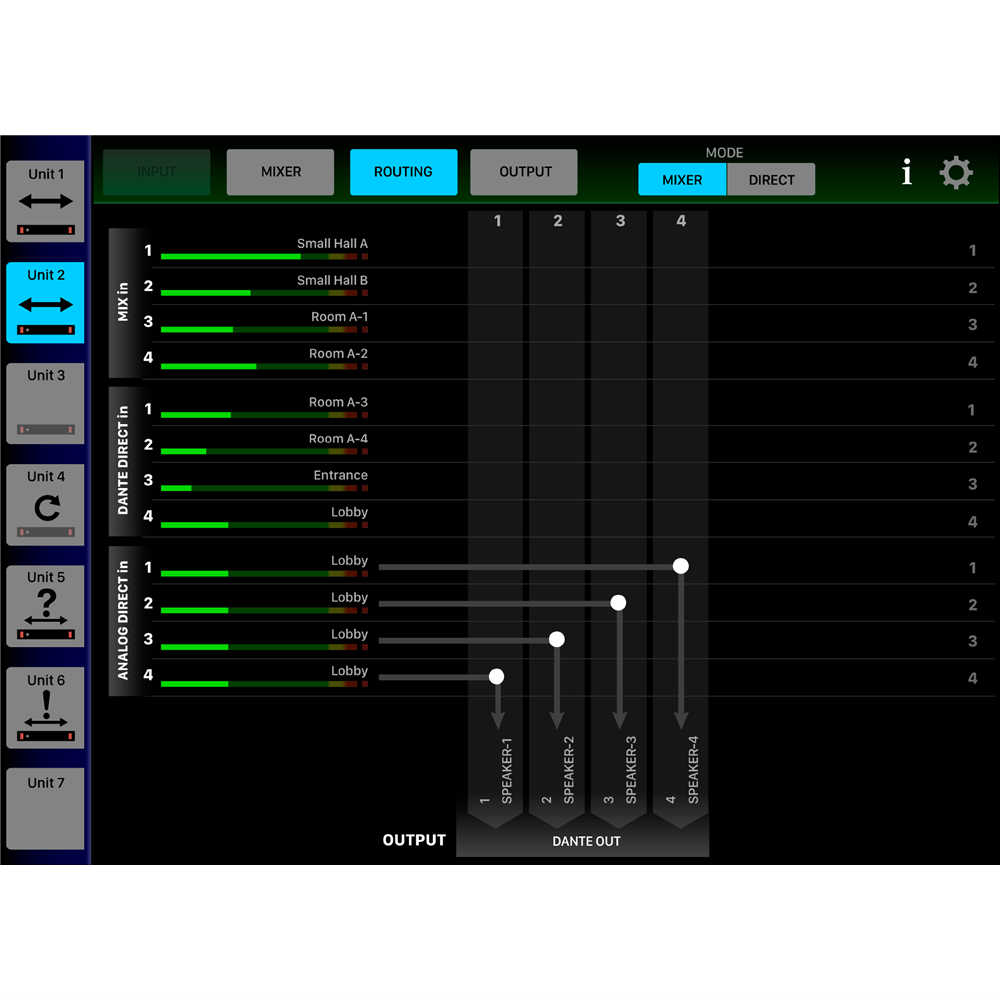Select Unit 5 with question mark icon
The width and height of the screenshot is (1000, 1000).
tap(46, 606)
